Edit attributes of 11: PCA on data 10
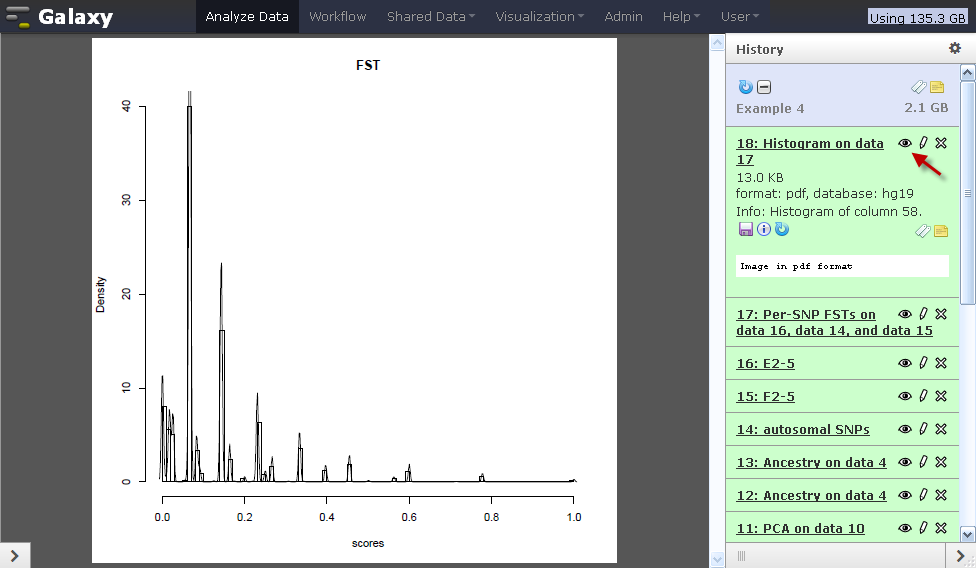This screenshot has height=568, width=976. (923, 528)
